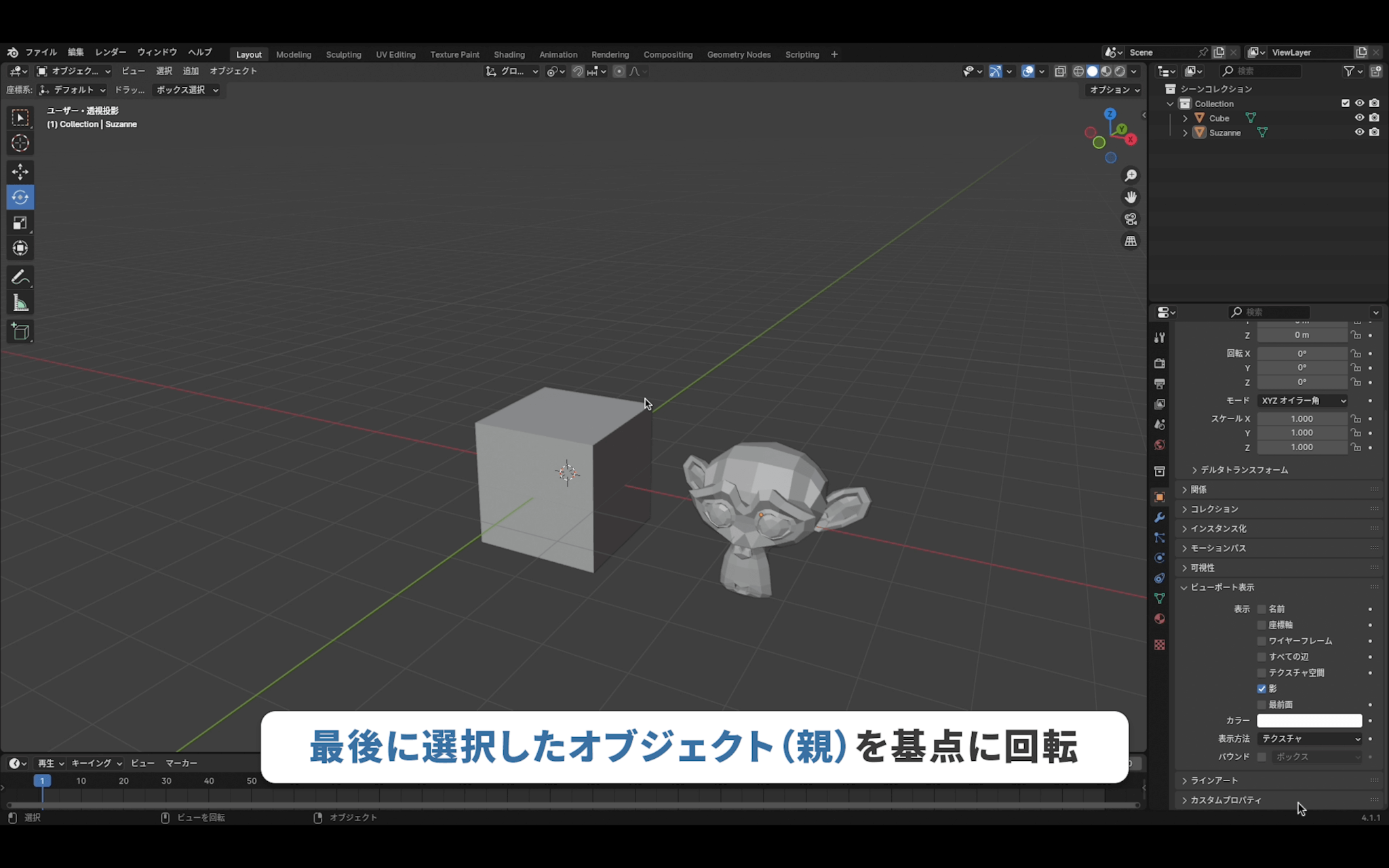
Task: Open the レンダー menu
Action: point(111,52)
